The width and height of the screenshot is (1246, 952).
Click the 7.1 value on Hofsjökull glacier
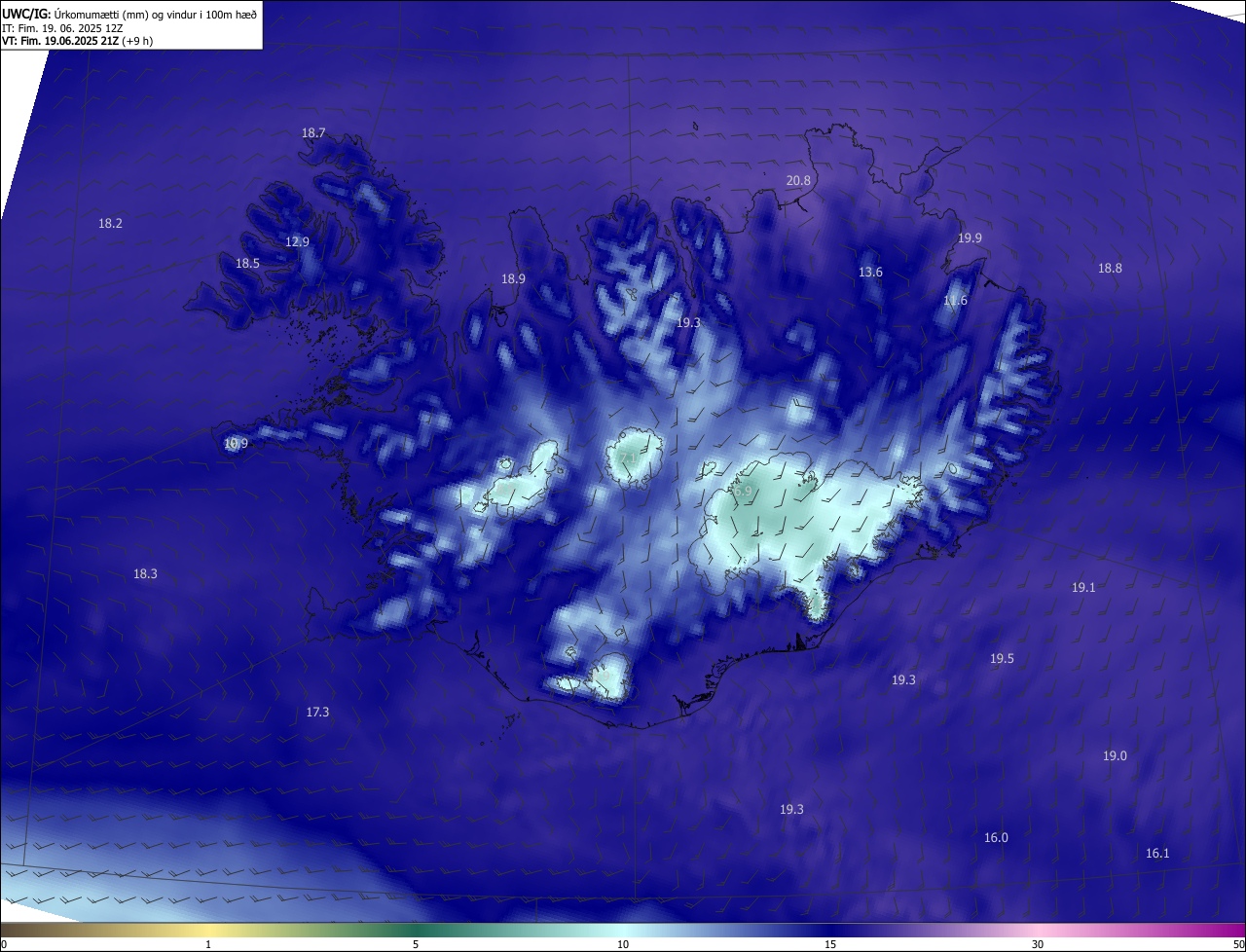[x=628, y=458]
